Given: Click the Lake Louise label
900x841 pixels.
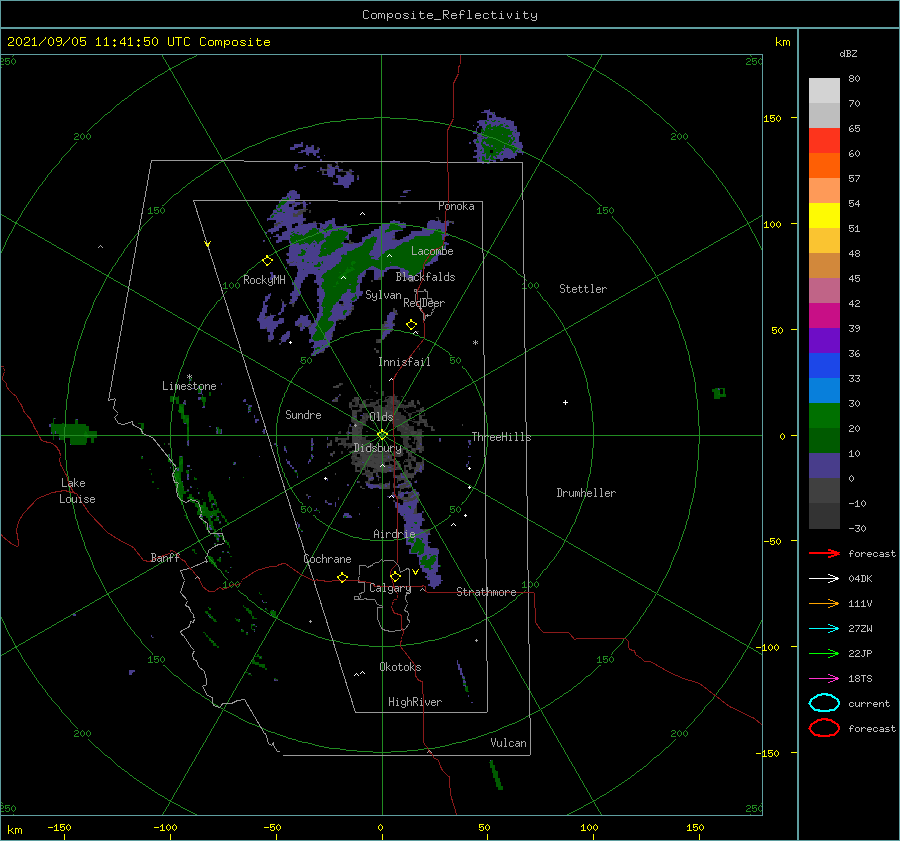Looking at the screenshot, I should click(x=77, y=491).
